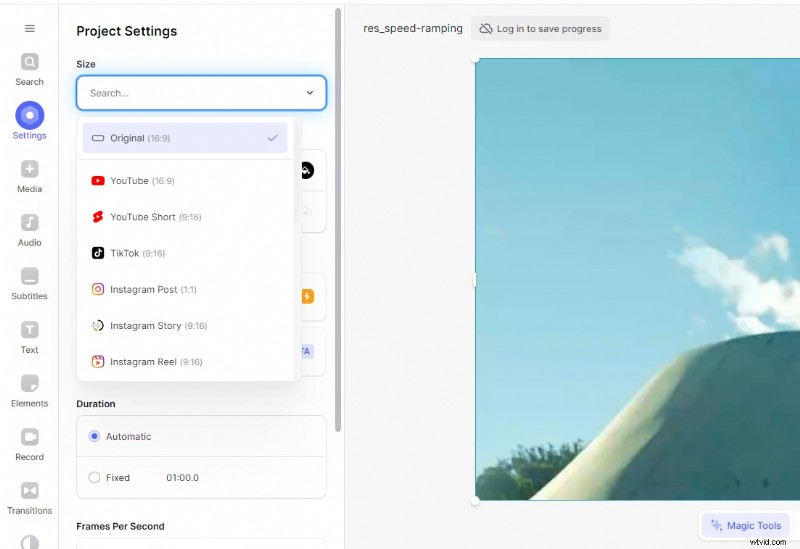
Task: Click the left-middle canvas edge handle
Action: (474, 280)
